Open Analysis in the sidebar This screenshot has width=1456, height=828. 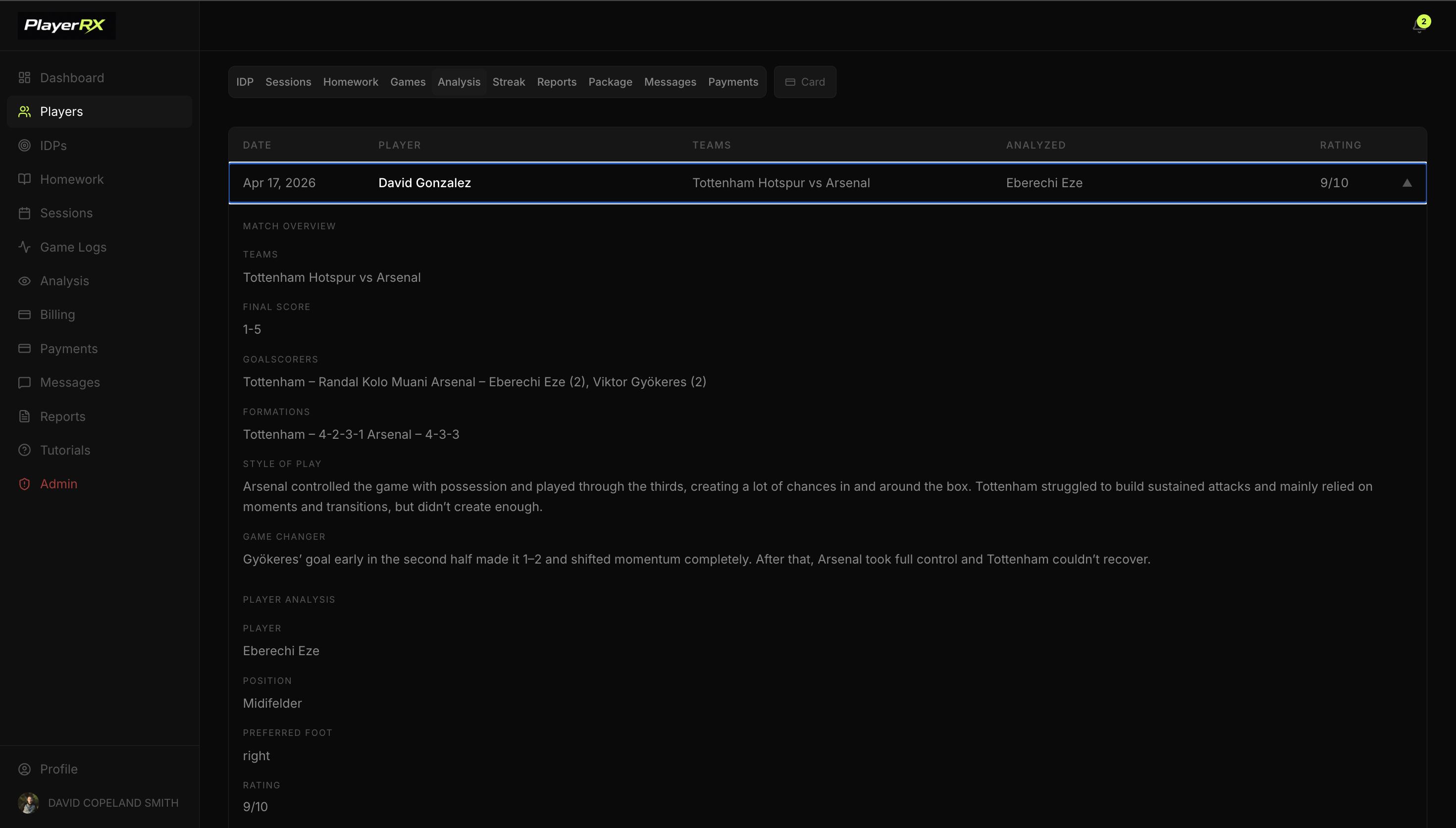click(100, 281)
